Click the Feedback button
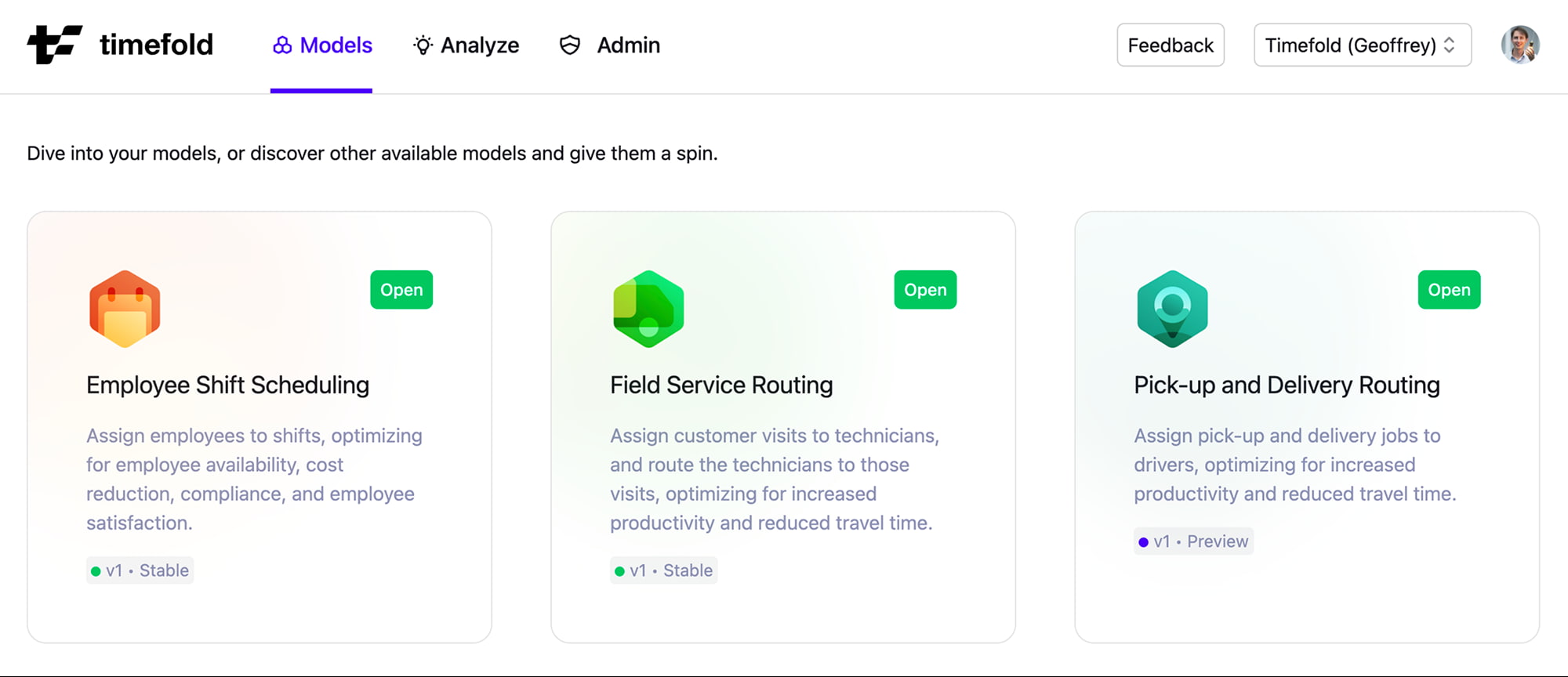Screen dimensions: 1568x677 click(1170, 45)
